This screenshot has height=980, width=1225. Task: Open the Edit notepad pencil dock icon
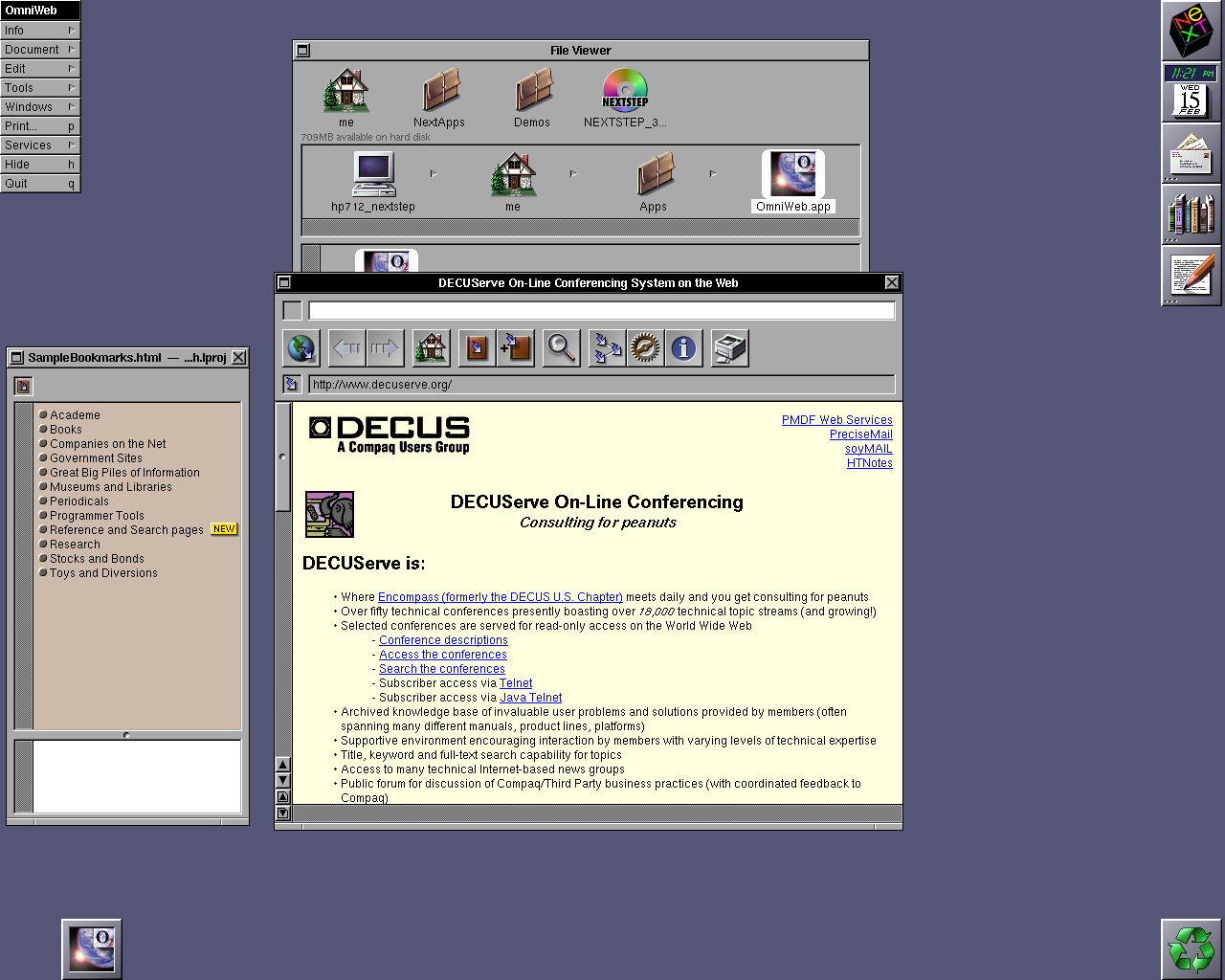(1192, 276)
